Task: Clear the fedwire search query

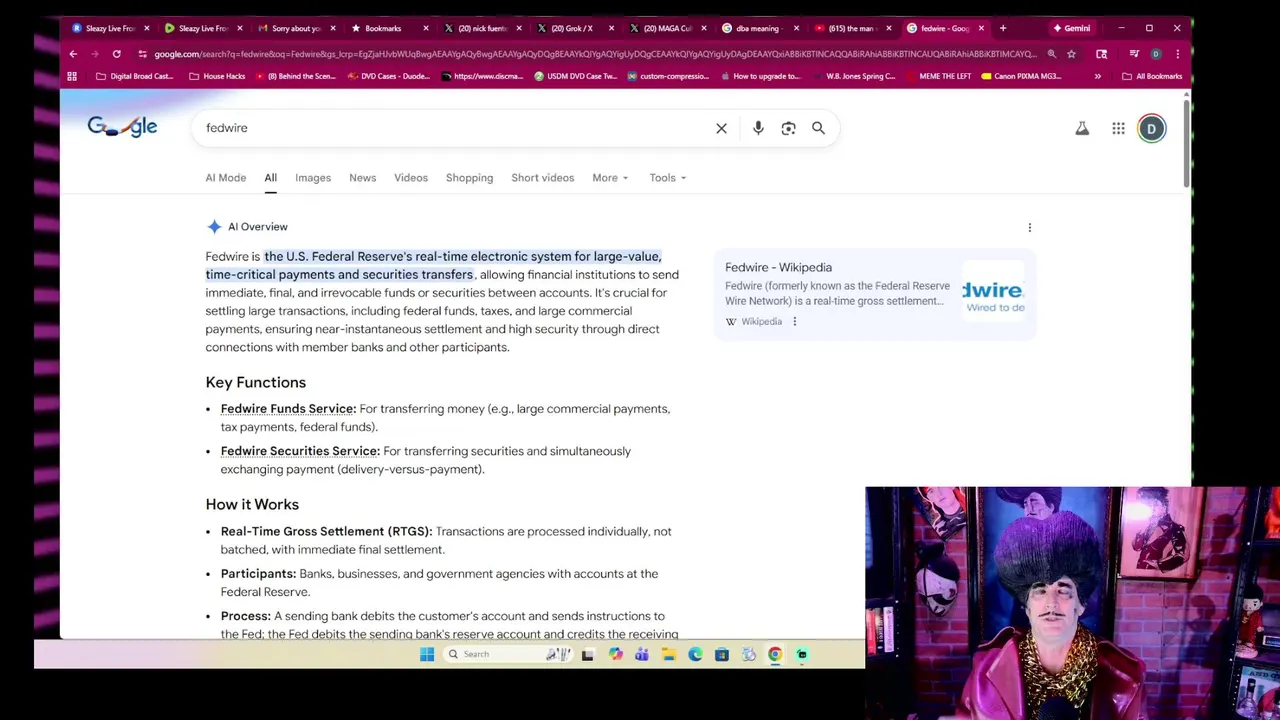Action: coord(721,128)
